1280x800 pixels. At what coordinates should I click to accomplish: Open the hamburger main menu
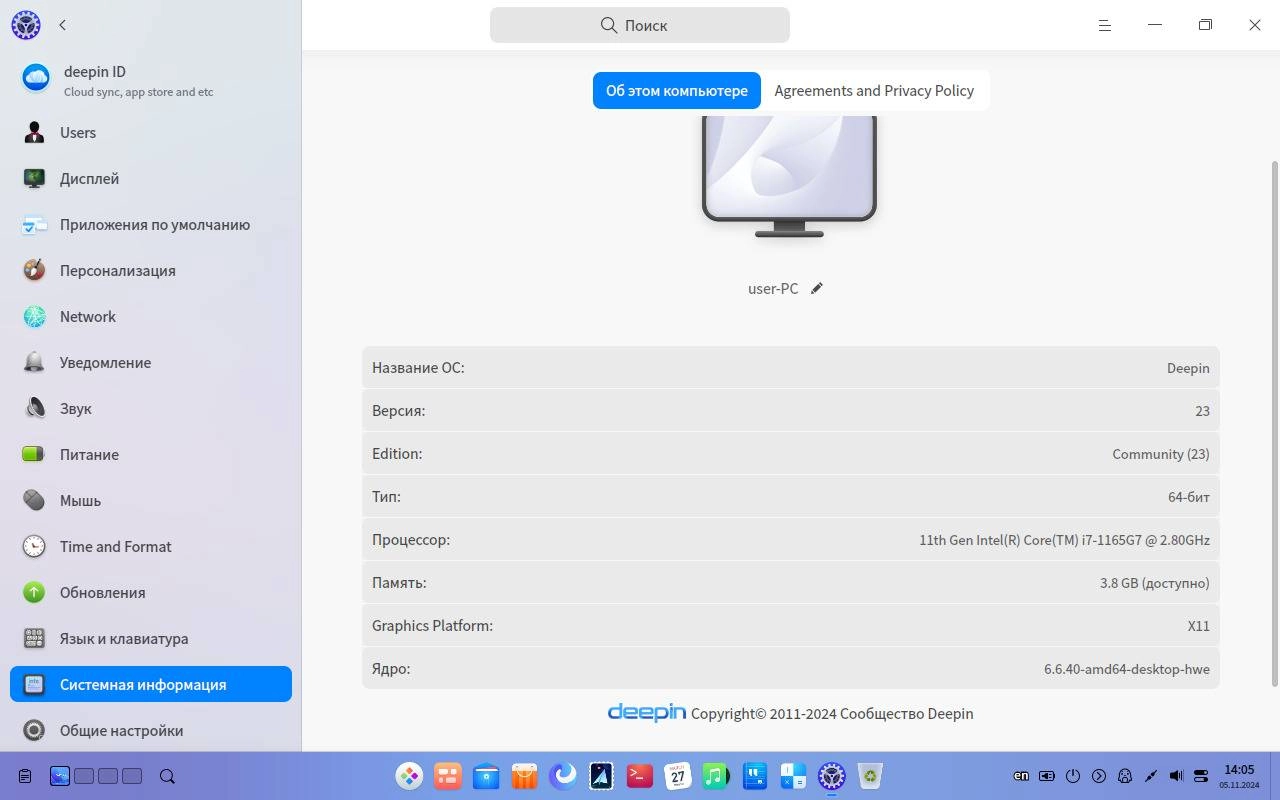pos(1105,25)
